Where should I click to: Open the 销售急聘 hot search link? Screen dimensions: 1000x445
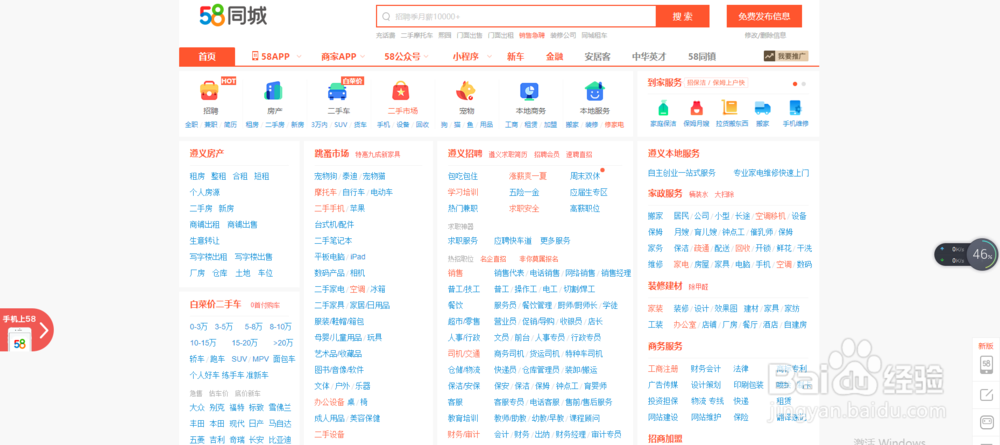(x=531, y=36)
